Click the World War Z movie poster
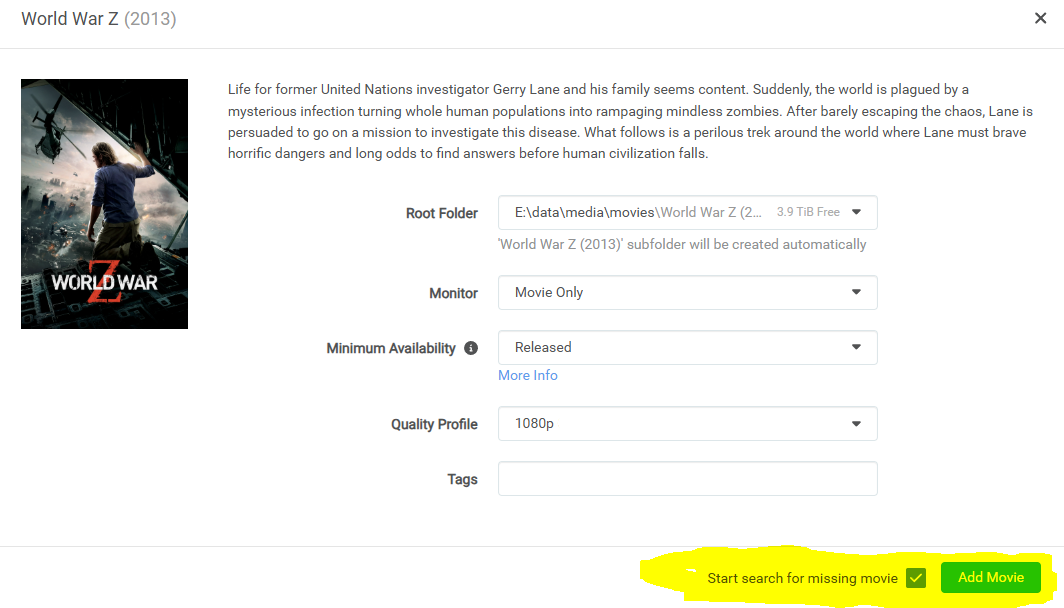 point(104,204)
